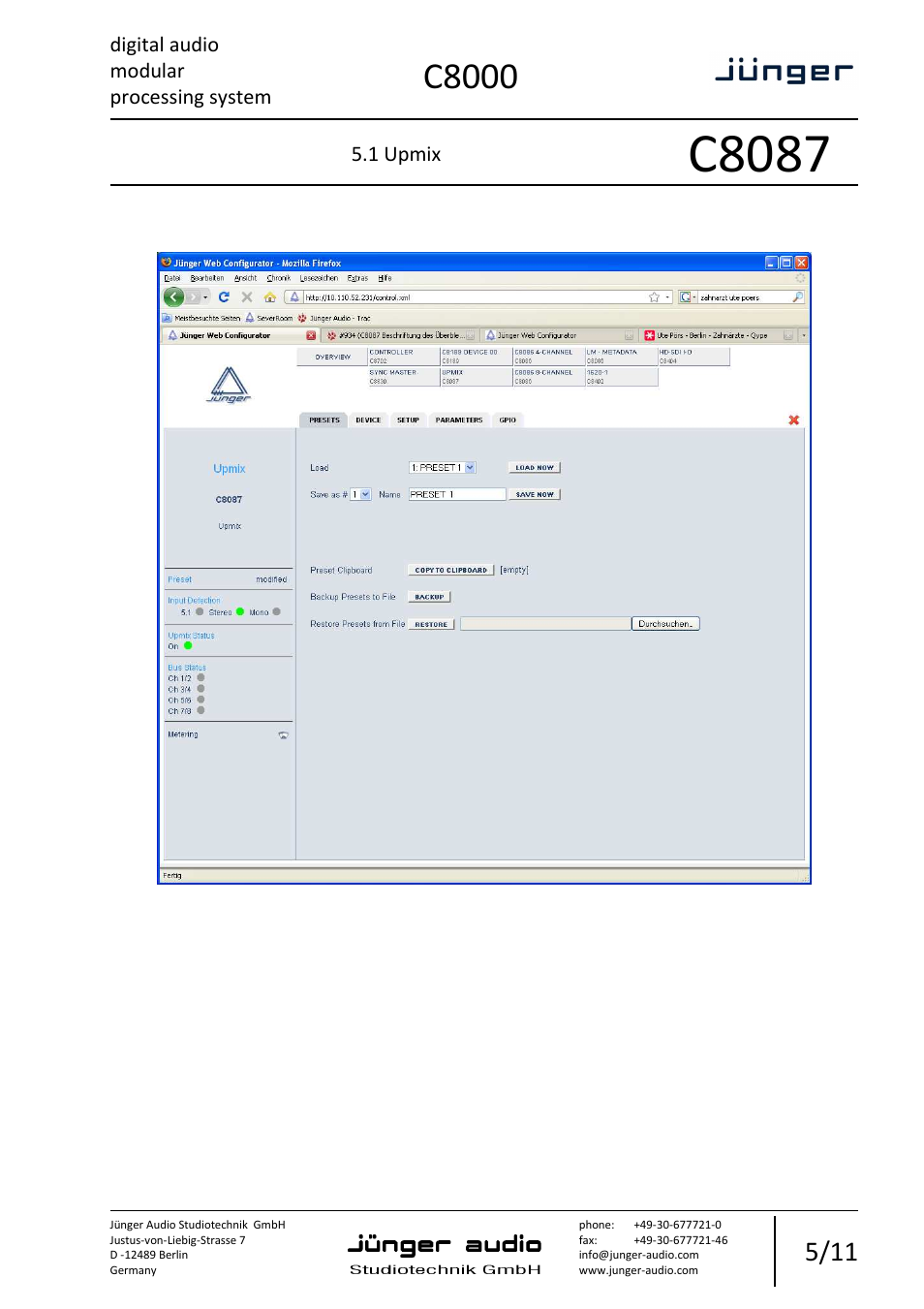This screenshot has height=1309, width=924.
Task: Open the ServerRoom bookmark
Action: click(x=269, y=318)
